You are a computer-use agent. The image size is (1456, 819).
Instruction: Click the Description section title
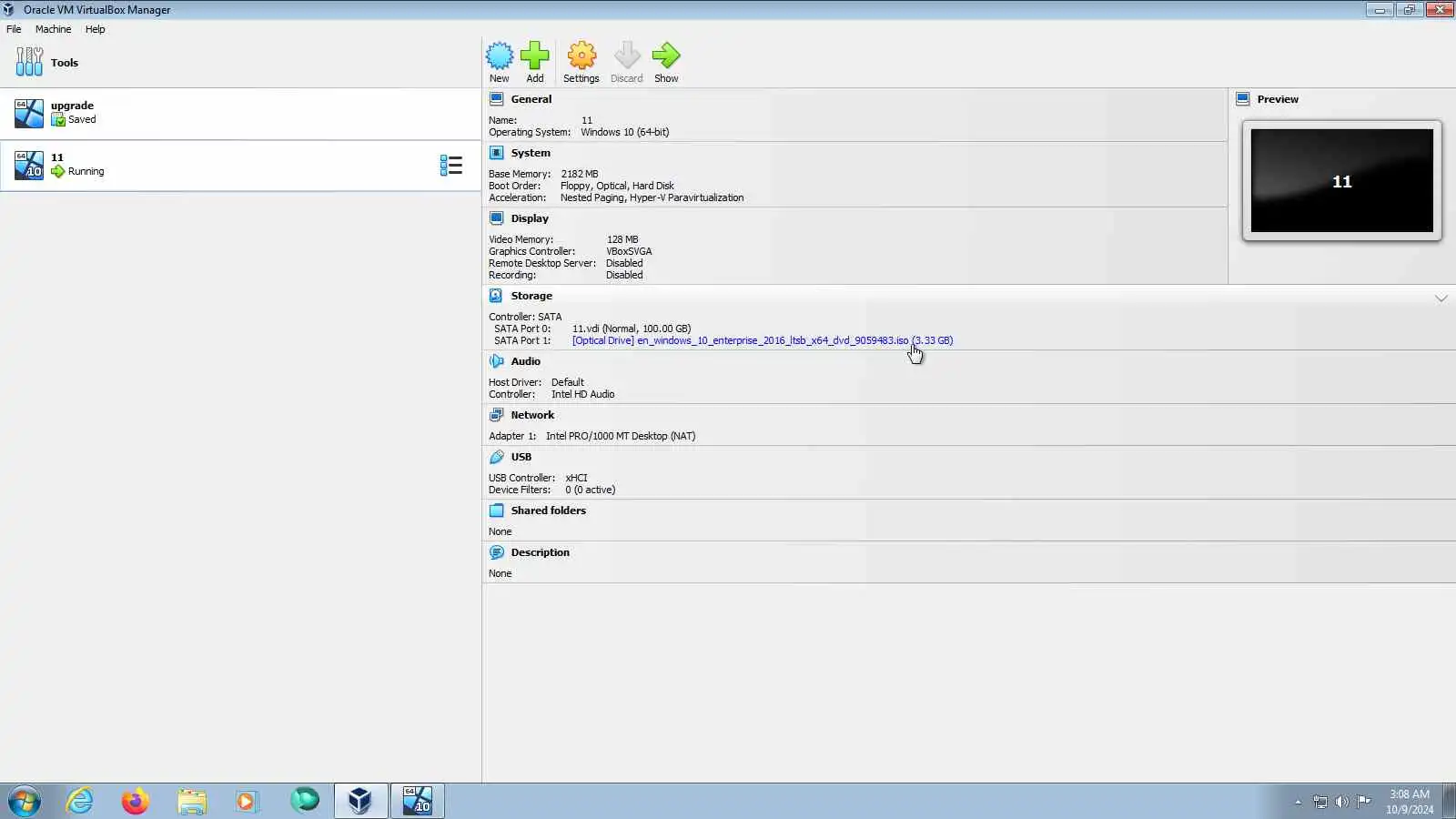point(541,552)
